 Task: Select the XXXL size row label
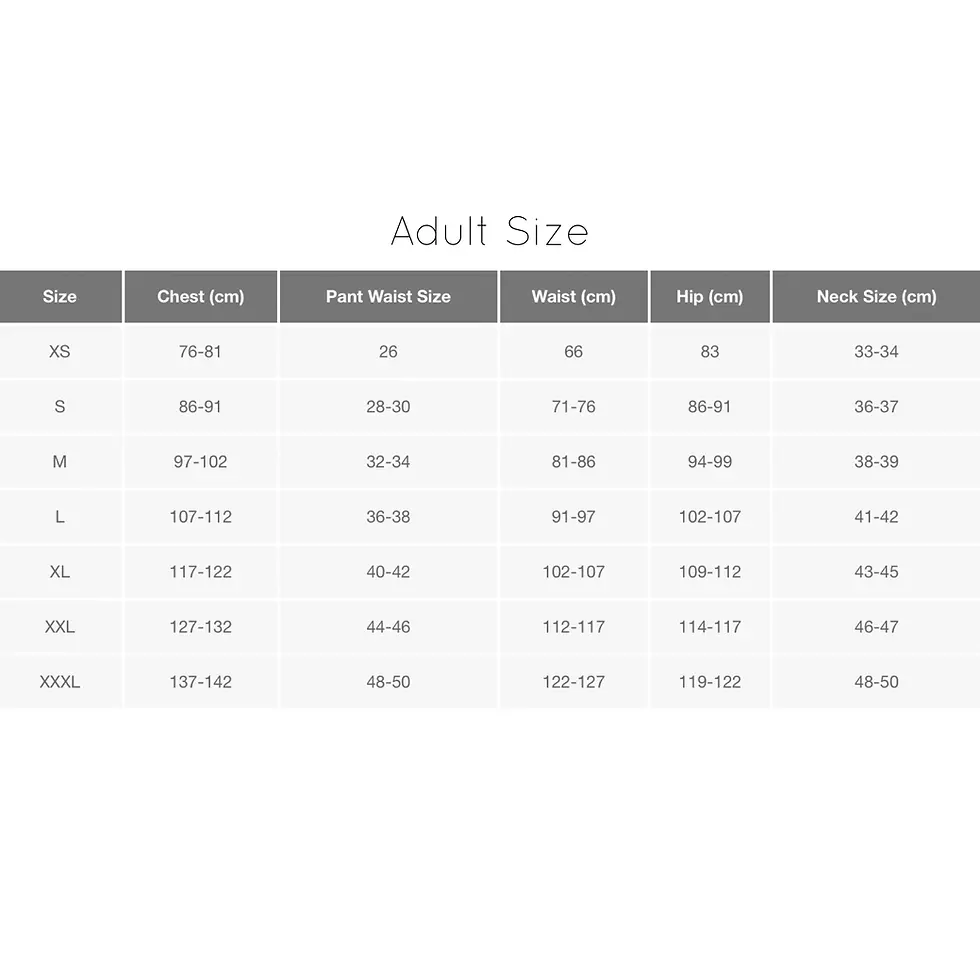coord(60,682)
